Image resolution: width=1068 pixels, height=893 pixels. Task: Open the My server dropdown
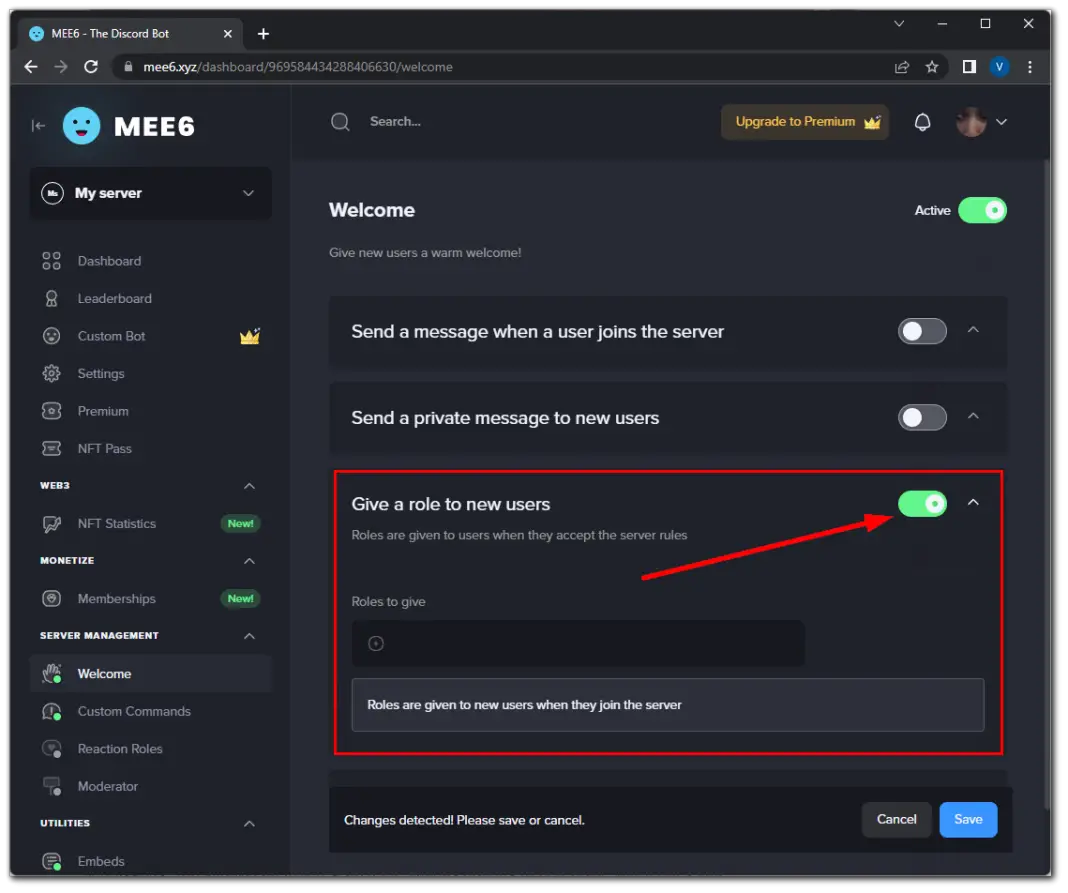150,193
